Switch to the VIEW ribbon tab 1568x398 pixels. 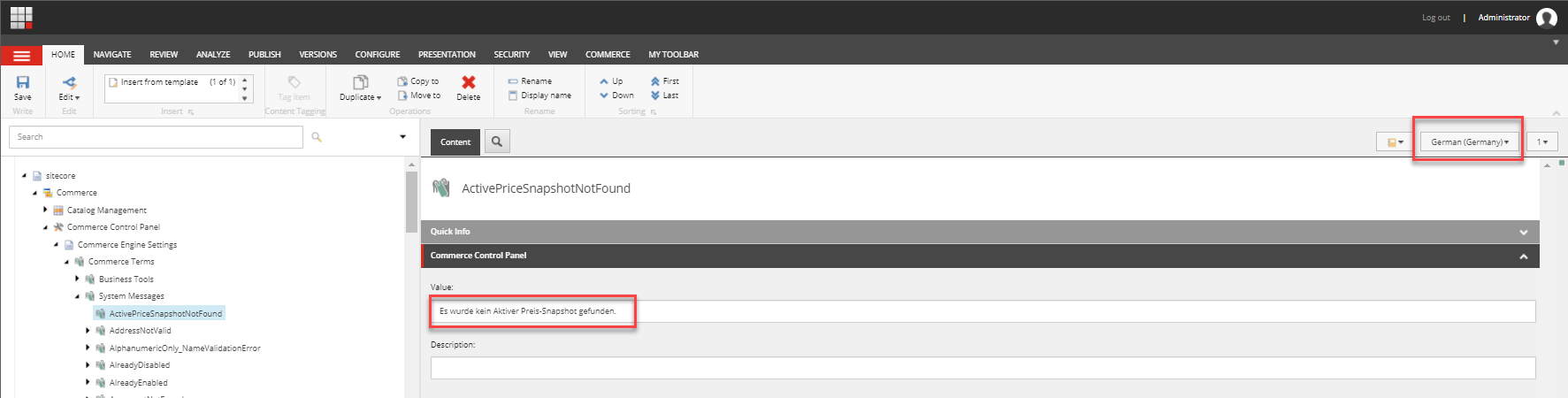point(557,55)
